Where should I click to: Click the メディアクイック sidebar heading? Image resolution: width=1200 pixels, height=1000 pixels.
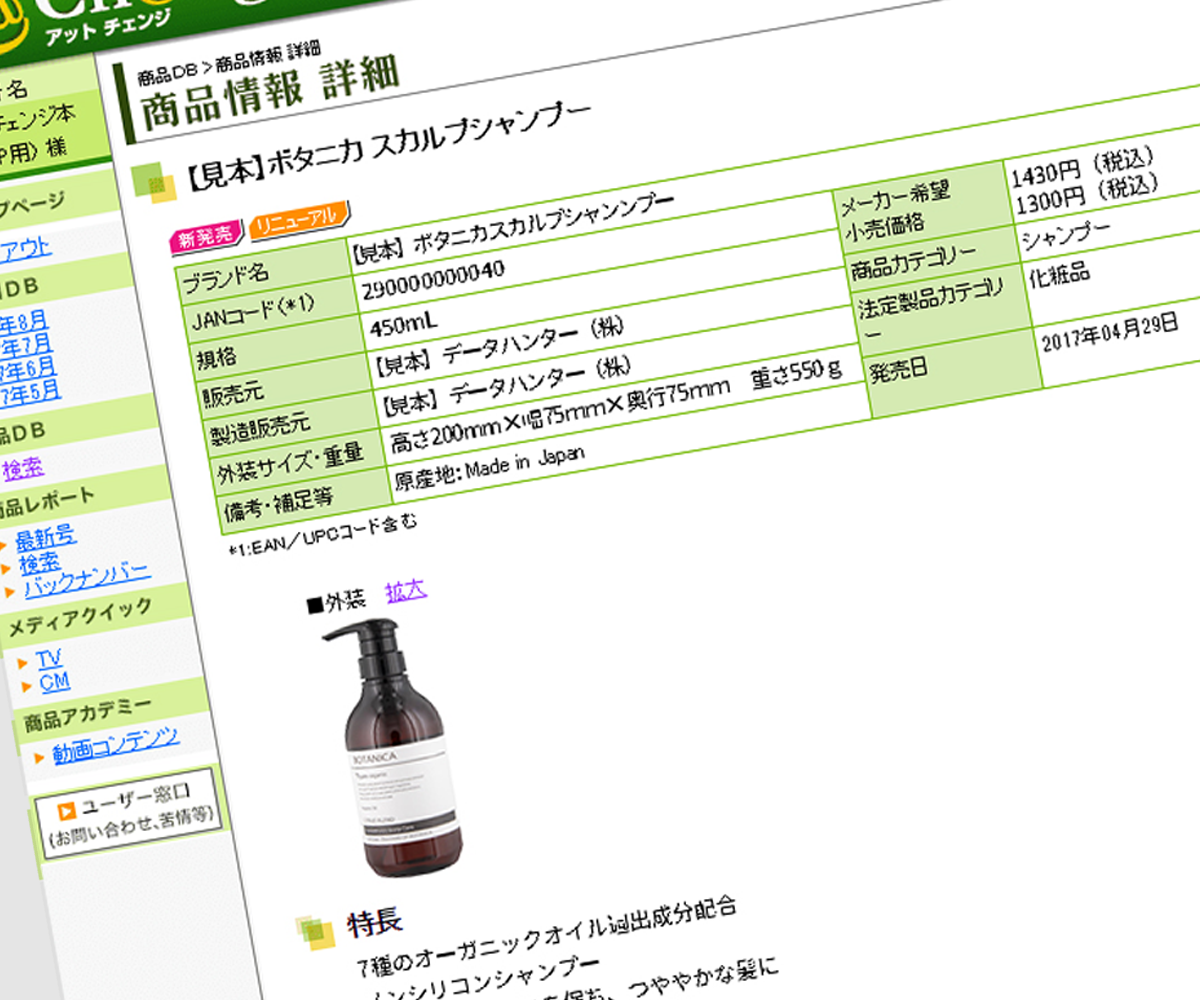tap(80, 618)
